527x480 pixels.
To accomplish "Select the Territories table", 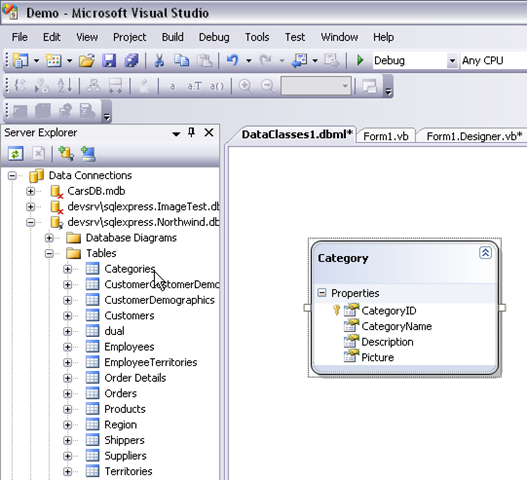I will tap(128, 471).
